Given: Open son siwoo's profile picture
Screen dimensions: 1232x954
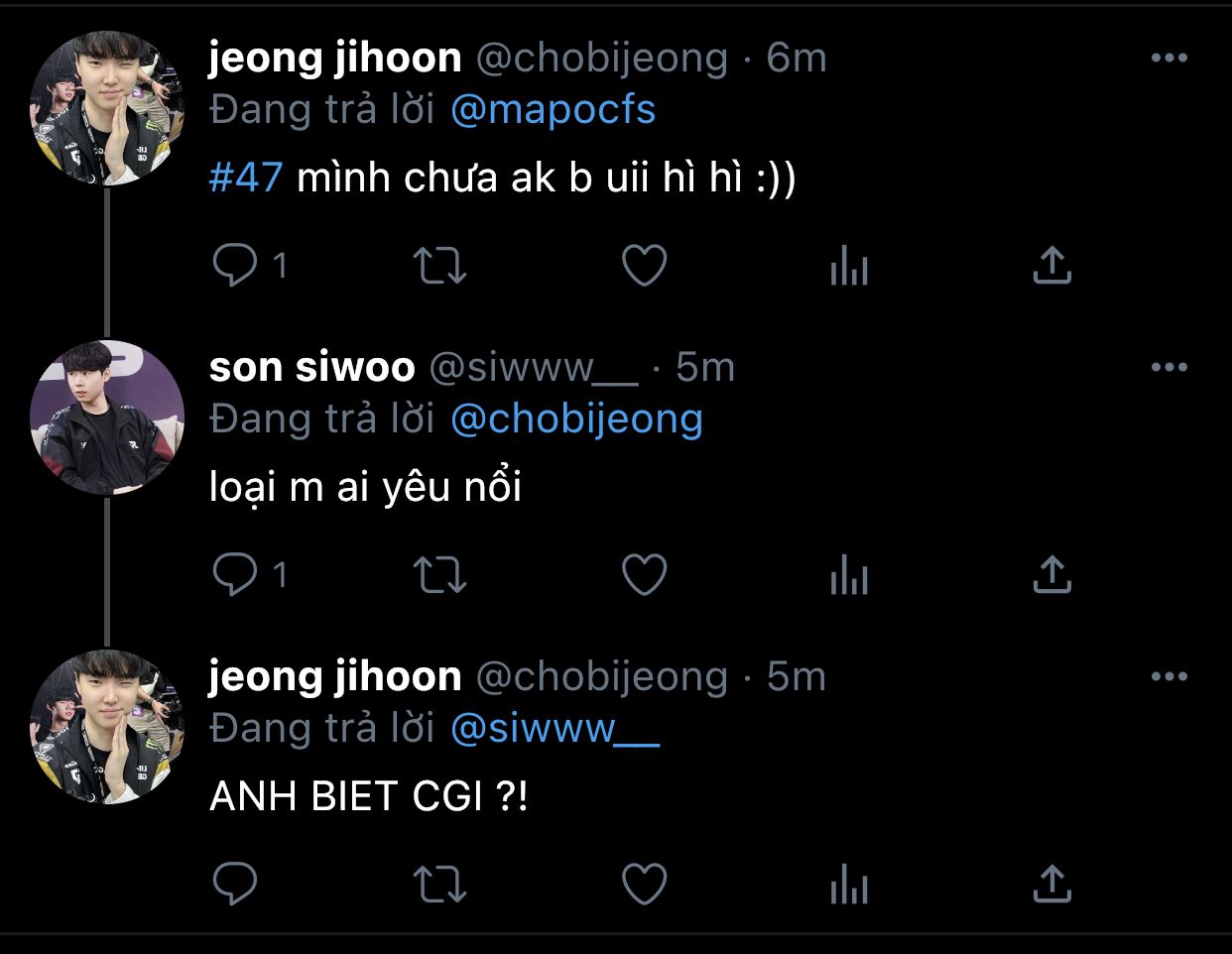Looking at the screenshot, I should [107, 417].
